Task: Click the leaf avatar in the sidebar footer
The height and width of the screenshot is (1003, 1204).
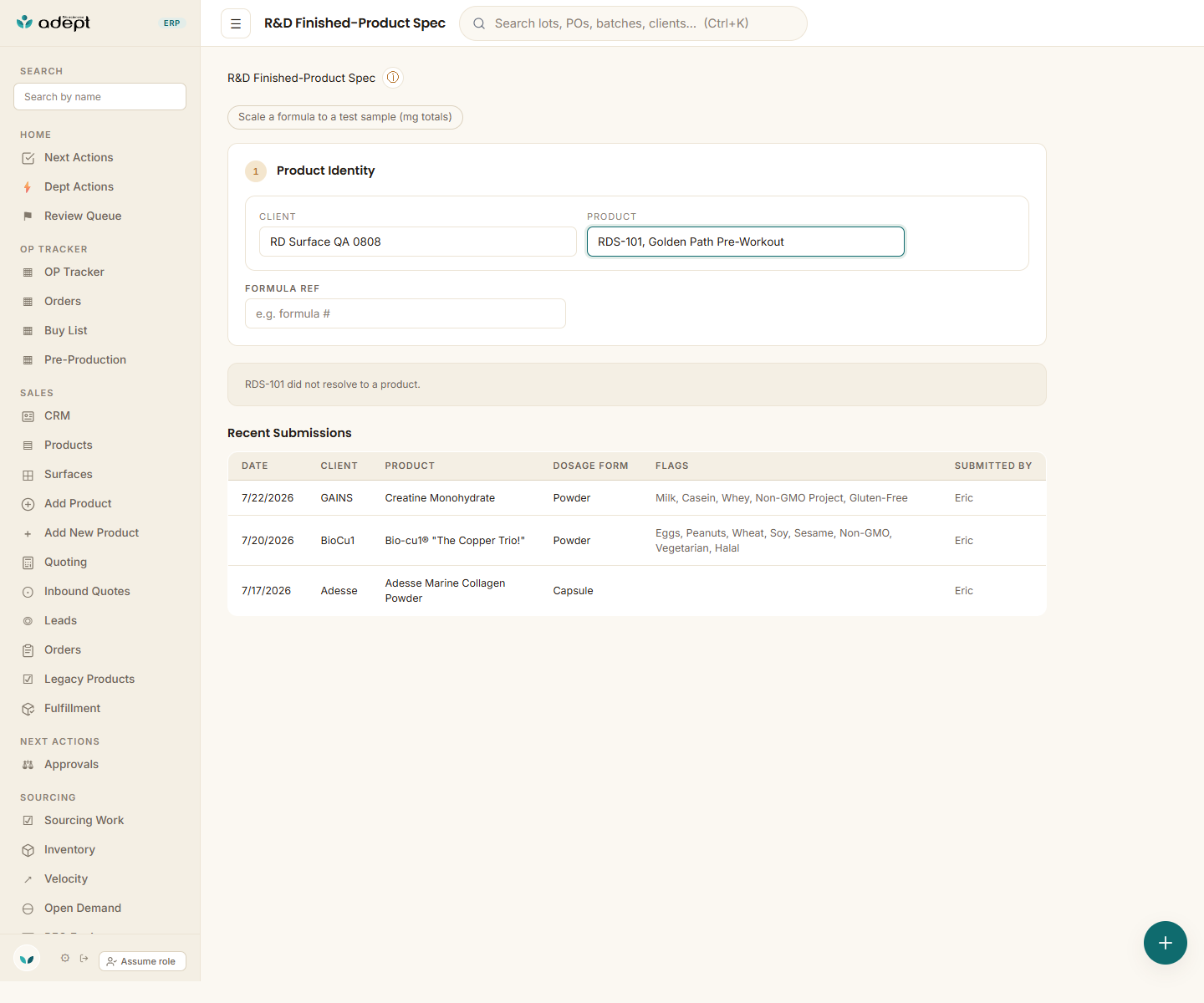Action: click(x=27, y=959)
